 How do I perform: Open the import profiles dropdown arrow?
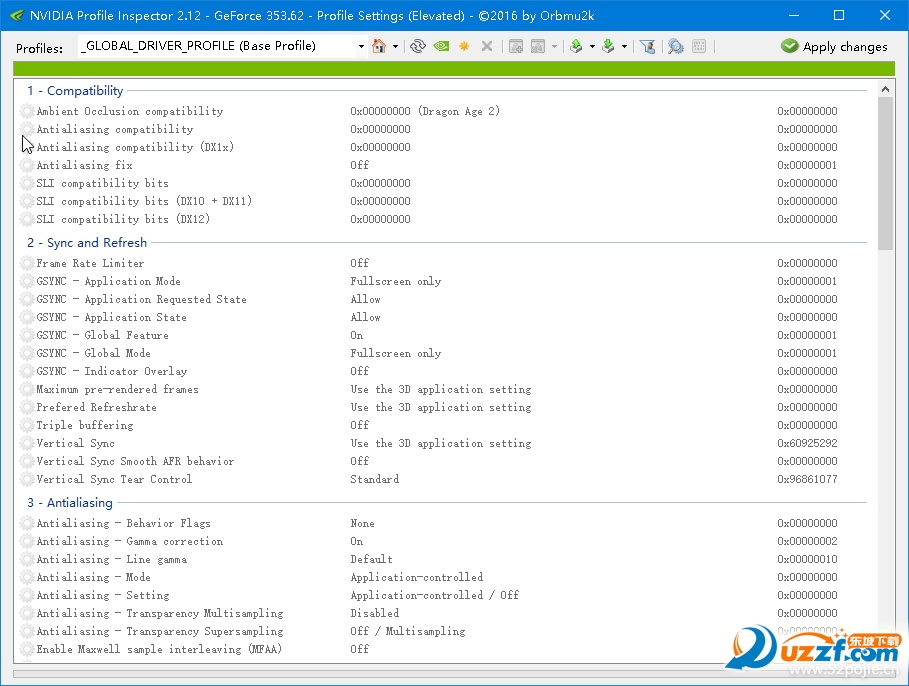click(x=624, y=46)
